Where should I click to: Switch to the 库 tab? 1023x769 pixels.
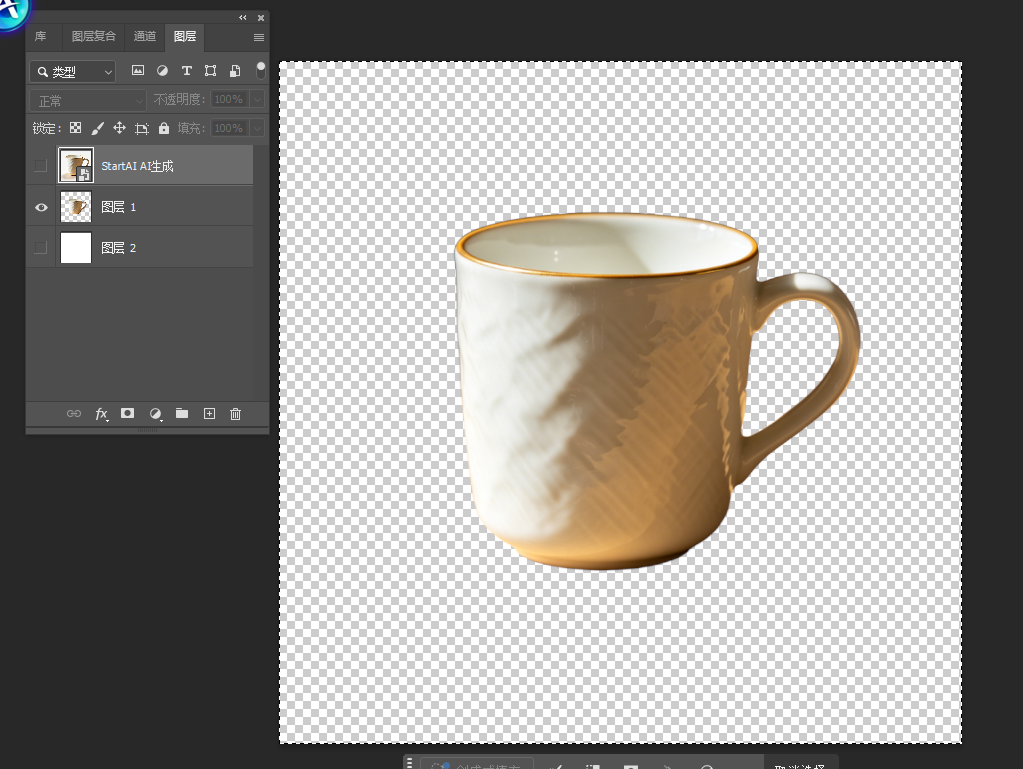coord(40,37)
